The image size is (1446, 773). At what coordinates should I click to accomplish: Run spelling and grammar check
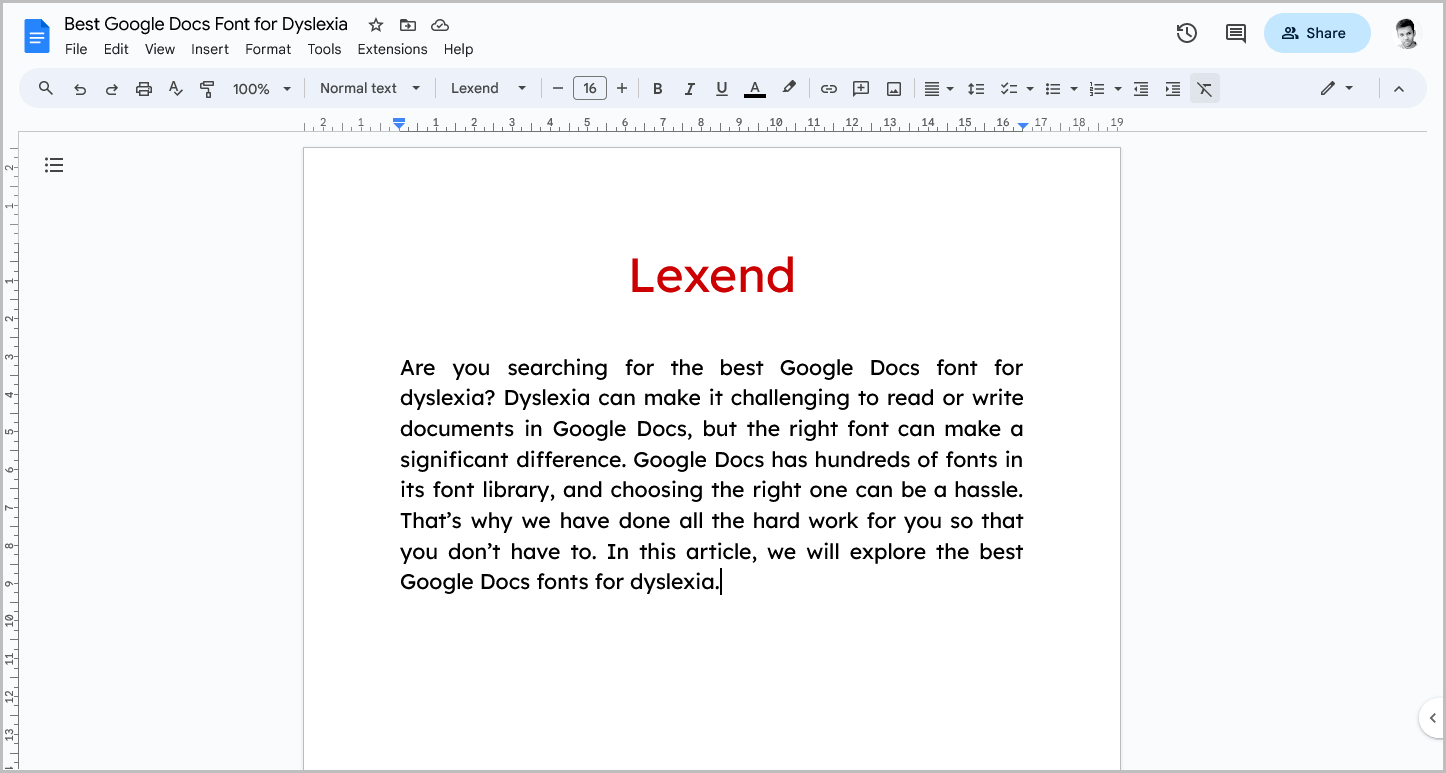point(176,89)
